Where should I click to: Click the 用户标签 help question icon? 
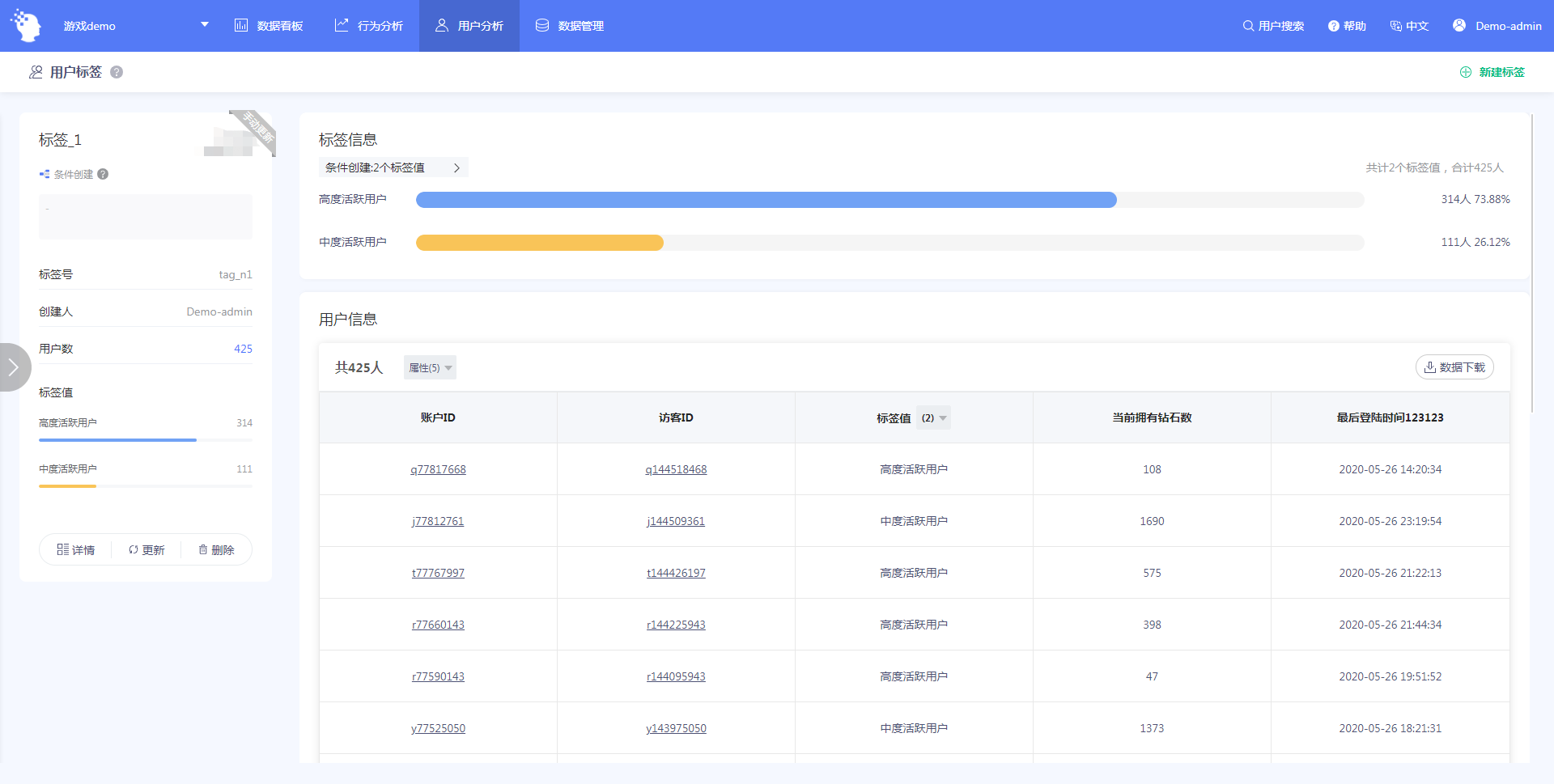(x=117, y=72)
